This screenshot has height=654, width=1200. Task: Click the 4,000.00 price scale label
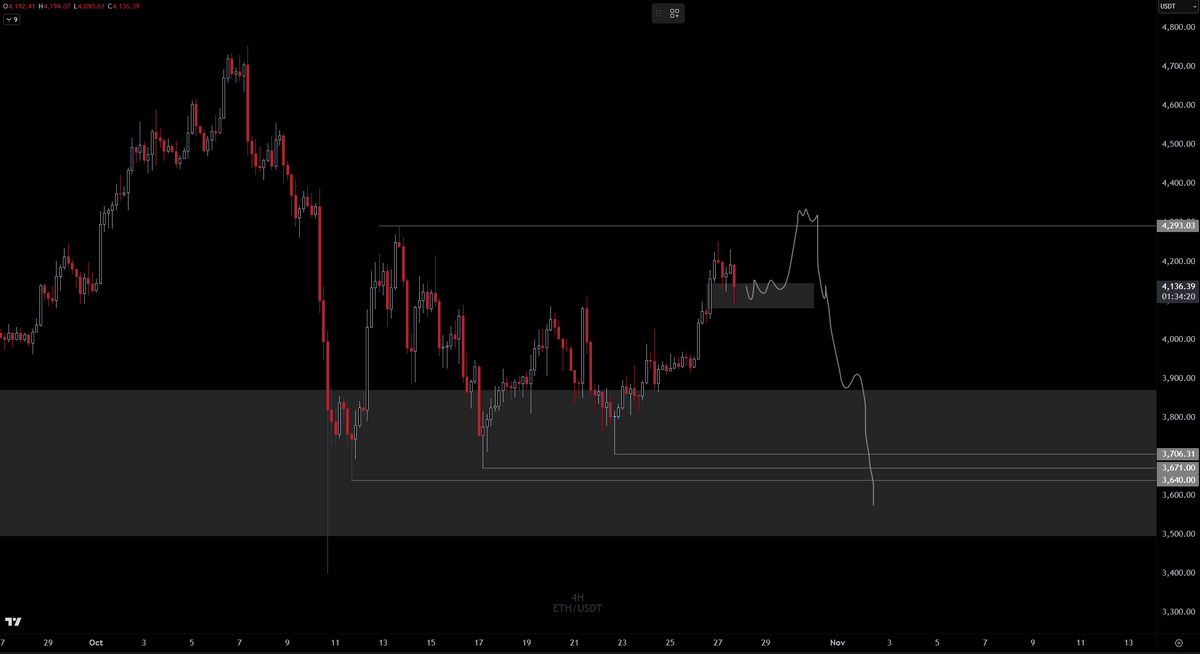click(1179, 339)
